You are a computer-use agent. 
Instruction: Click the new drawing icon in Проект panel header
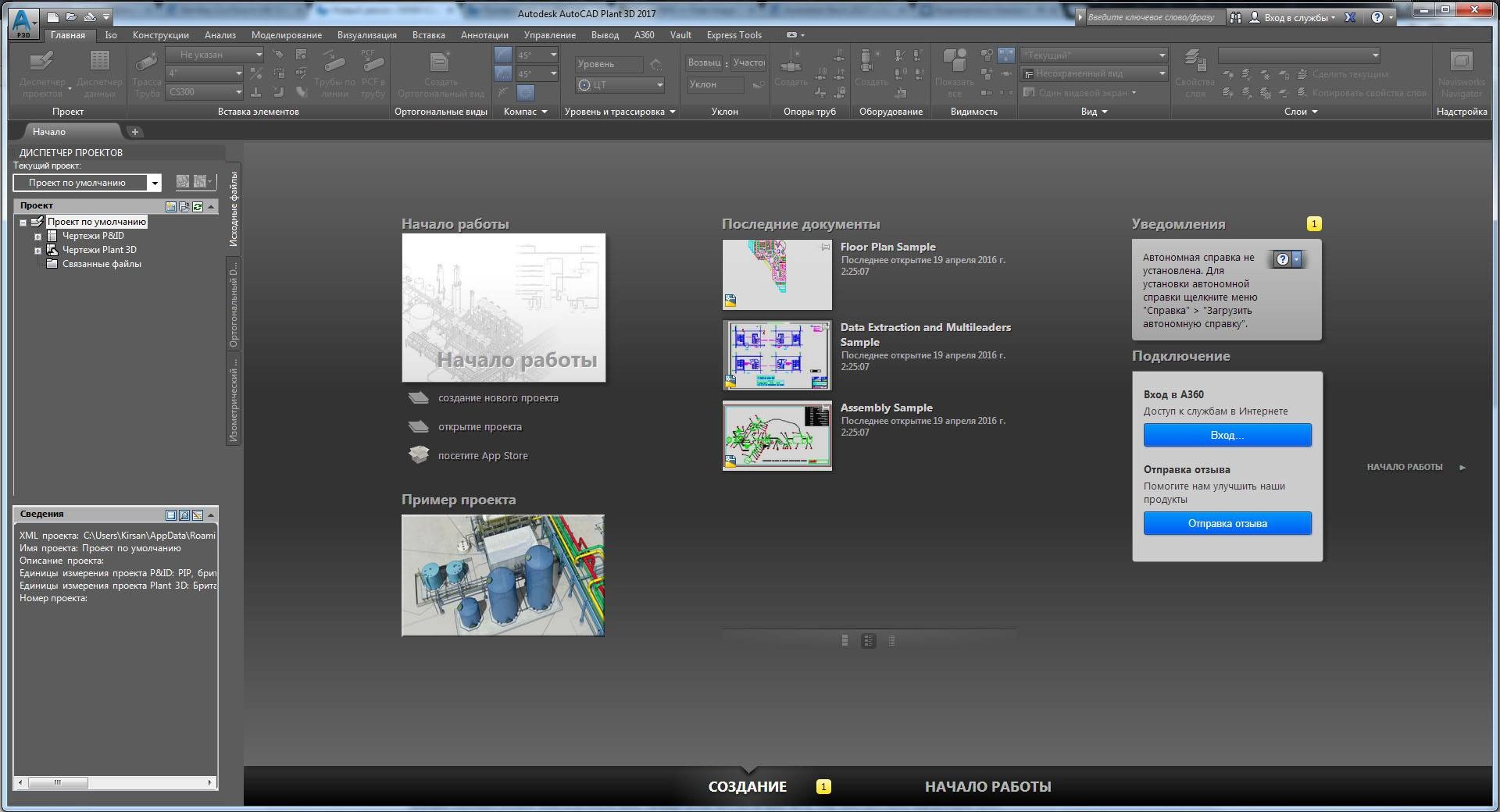[171, 206]
